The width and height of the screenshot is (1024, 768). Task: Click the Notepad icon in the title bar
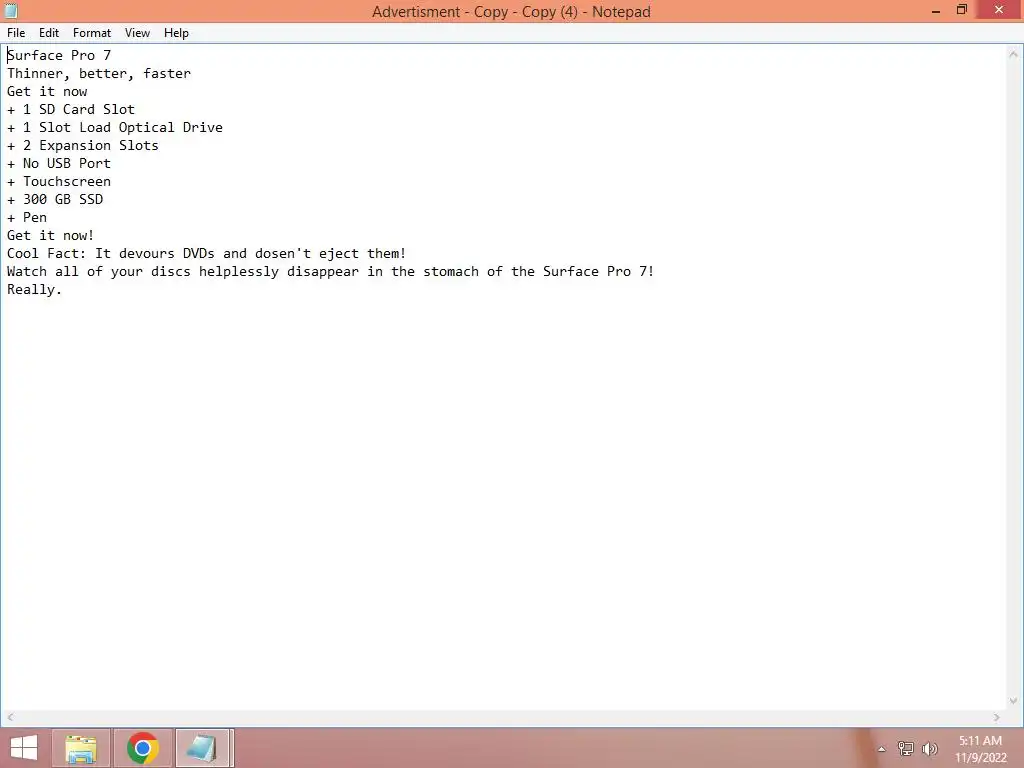coord(11,10)
